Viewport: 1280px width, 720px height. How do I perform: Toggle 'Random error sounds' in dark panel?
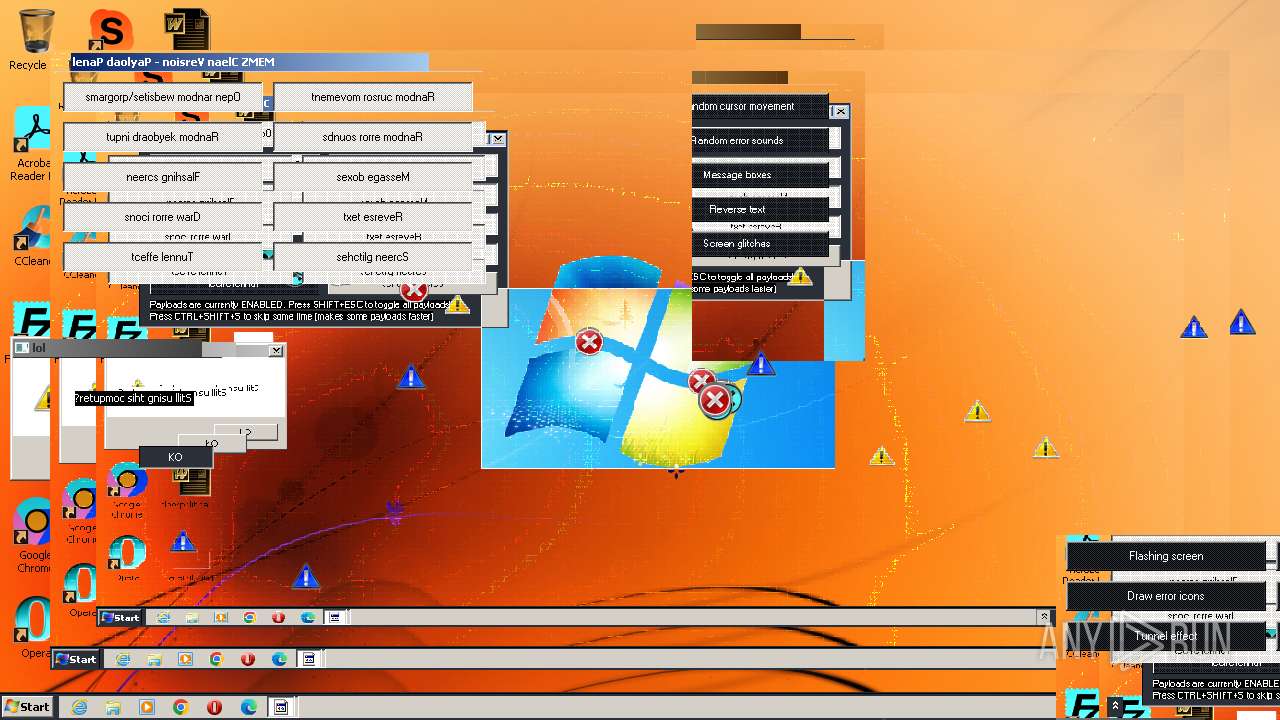coord(760,141)
